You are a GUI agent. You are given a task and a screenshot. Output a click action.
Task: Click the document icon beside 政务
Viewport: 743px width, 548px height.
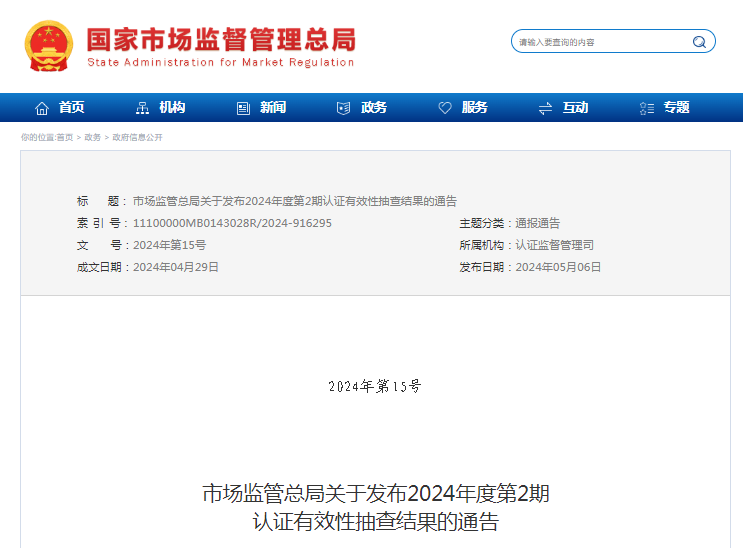coord(344,108)
